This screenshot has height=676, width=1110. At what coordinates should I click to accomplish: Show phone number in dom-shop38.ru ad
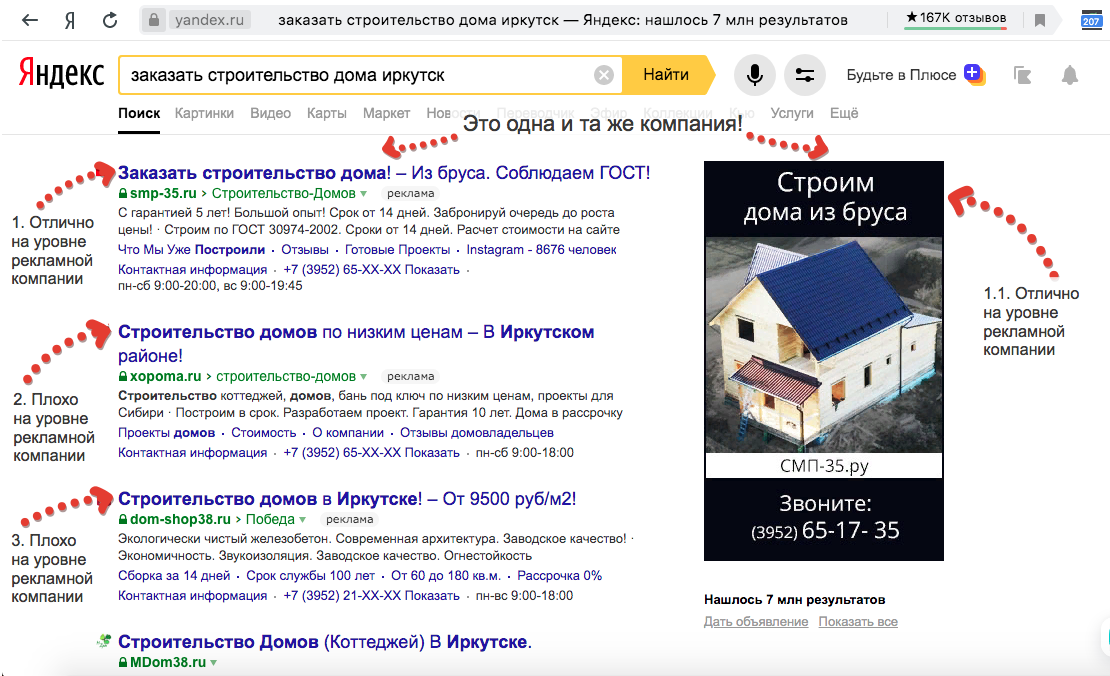point(371,595)
